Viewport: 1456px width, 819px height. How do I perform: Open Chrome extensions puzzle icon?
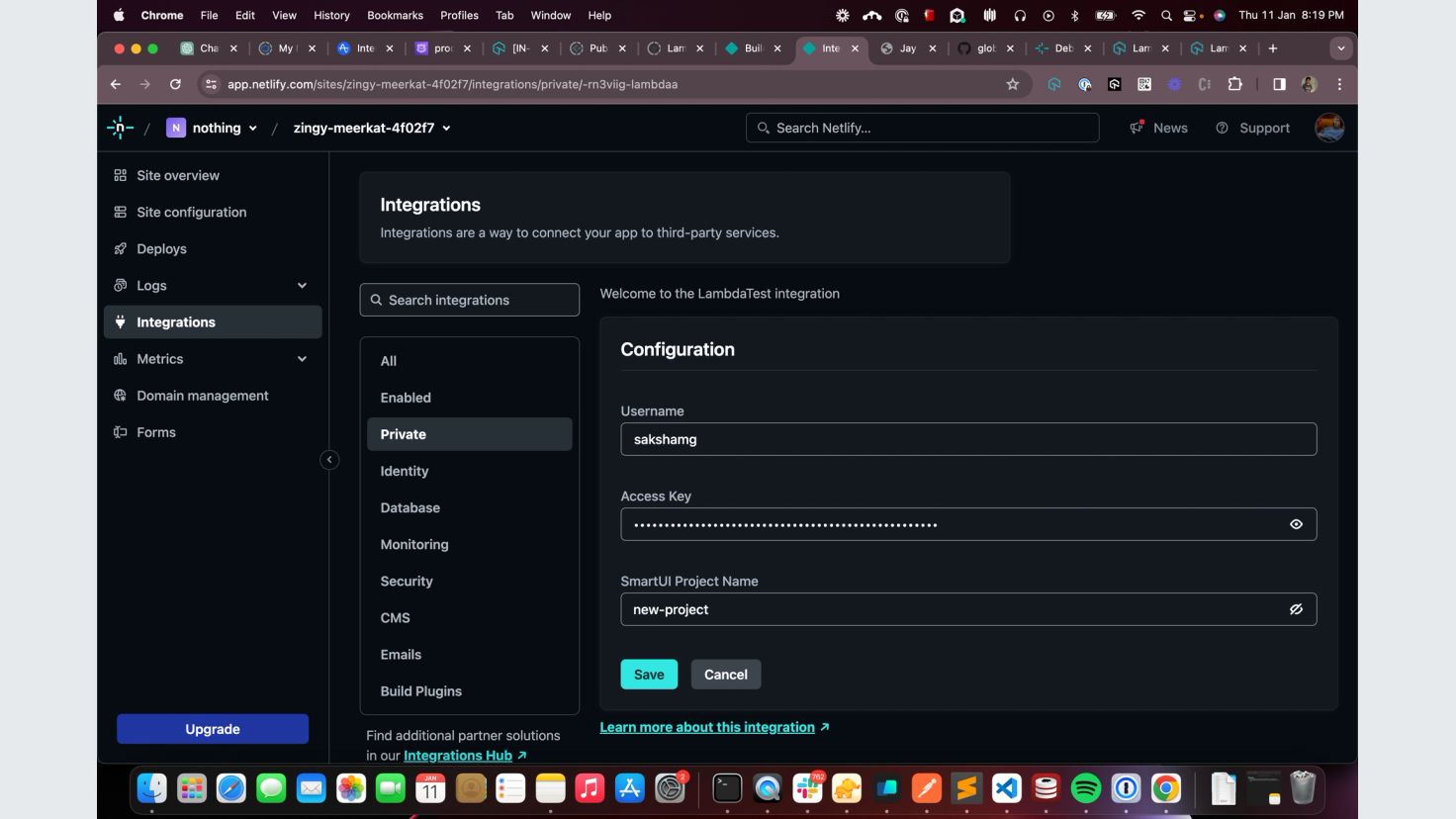point(1234,84)
